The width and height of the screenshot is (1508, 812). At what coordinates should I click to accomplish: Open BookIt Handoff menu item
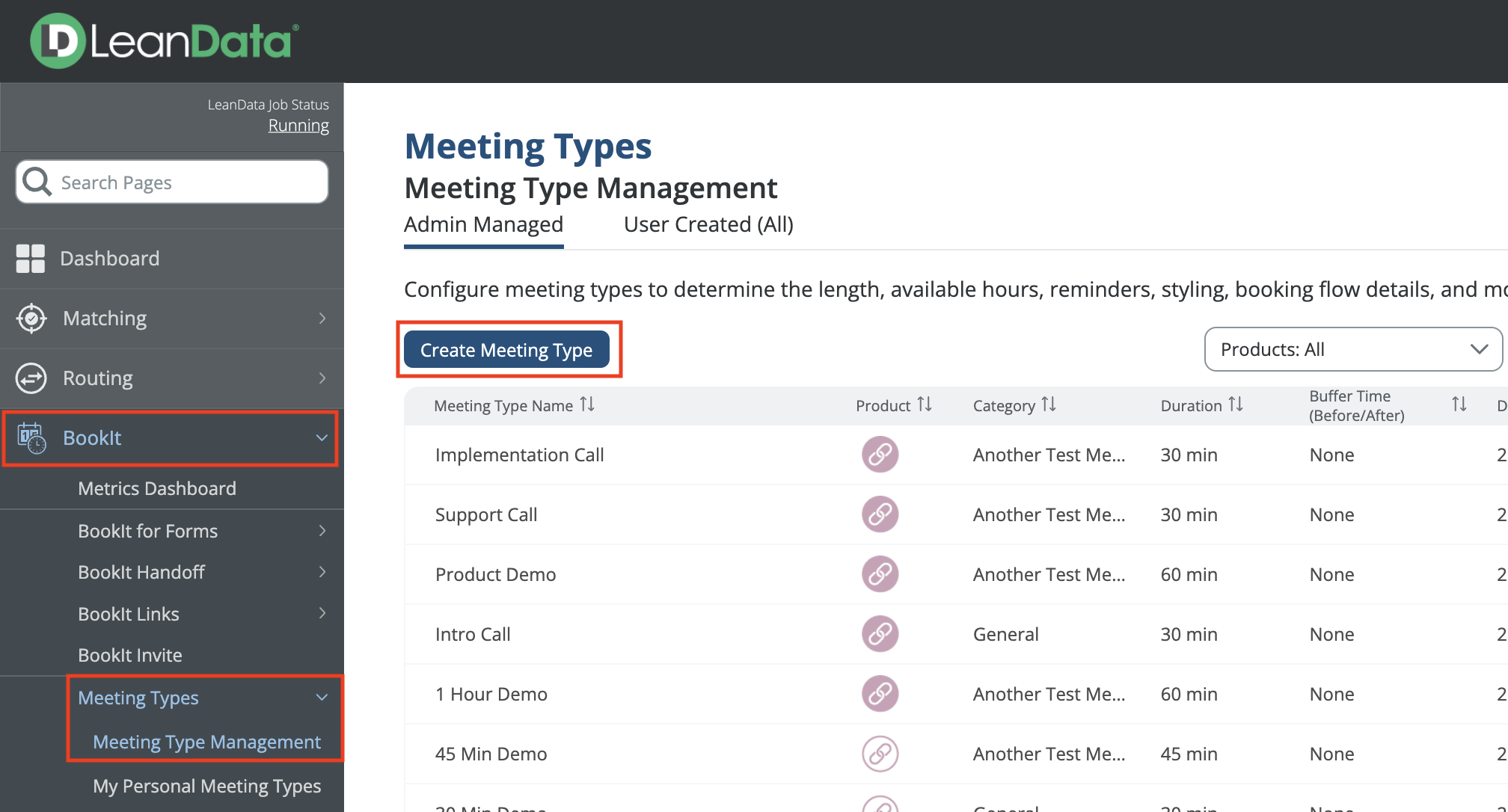point(141,572)
